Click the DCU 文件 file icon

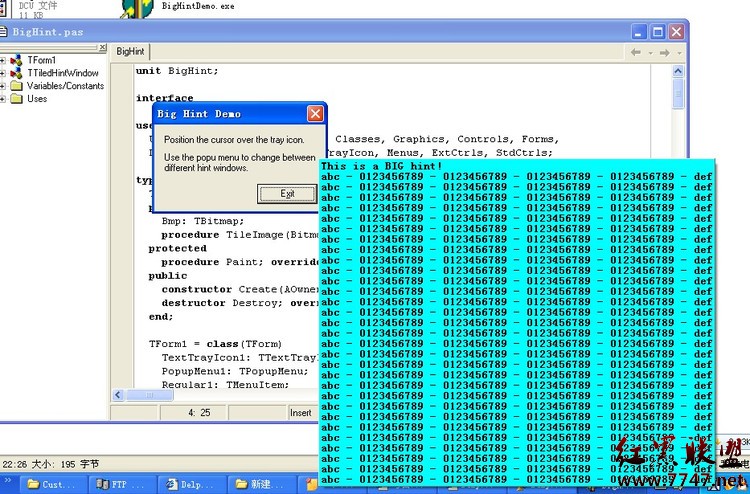(x=3, y=9)
